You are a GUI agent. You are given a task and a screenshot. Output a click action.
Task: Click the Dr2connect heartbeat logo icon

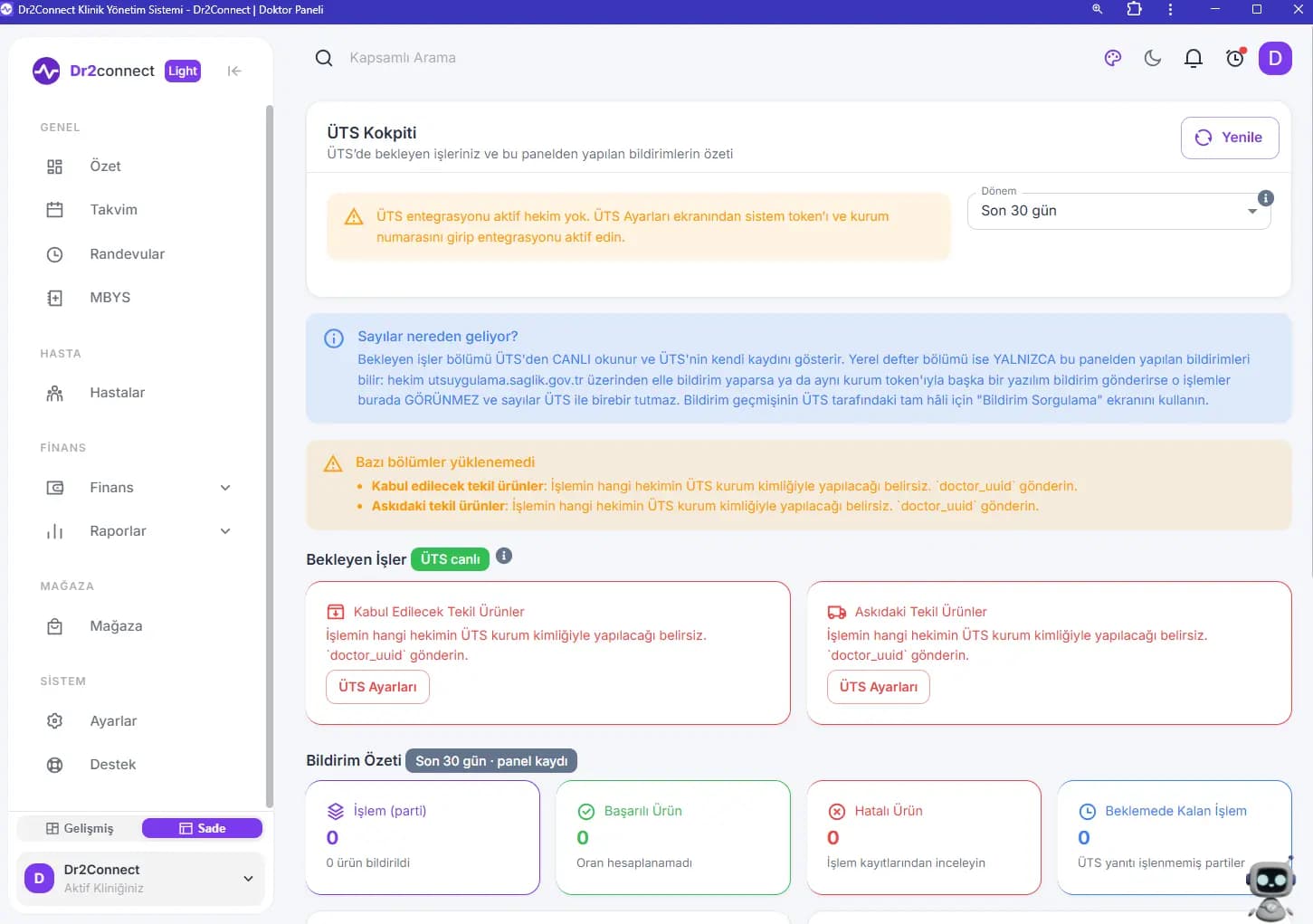(x=46, y=71)
